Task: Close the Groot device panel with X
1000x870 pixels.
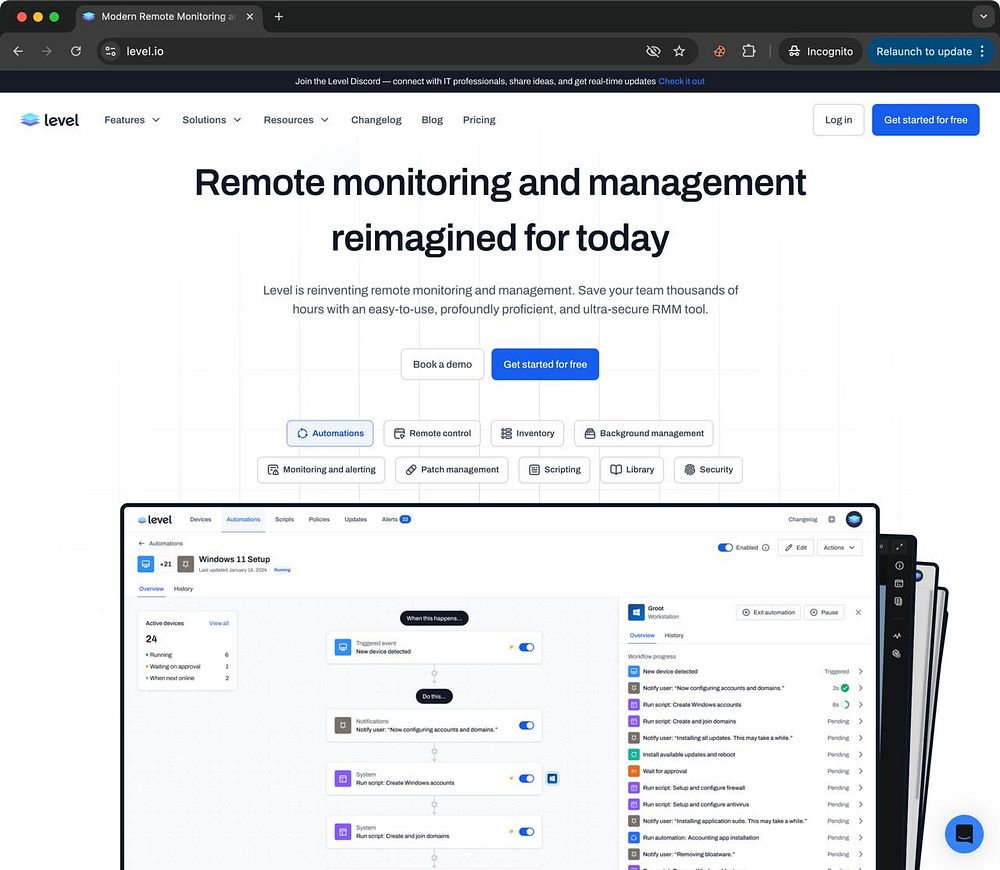Action: pos(858,612)
